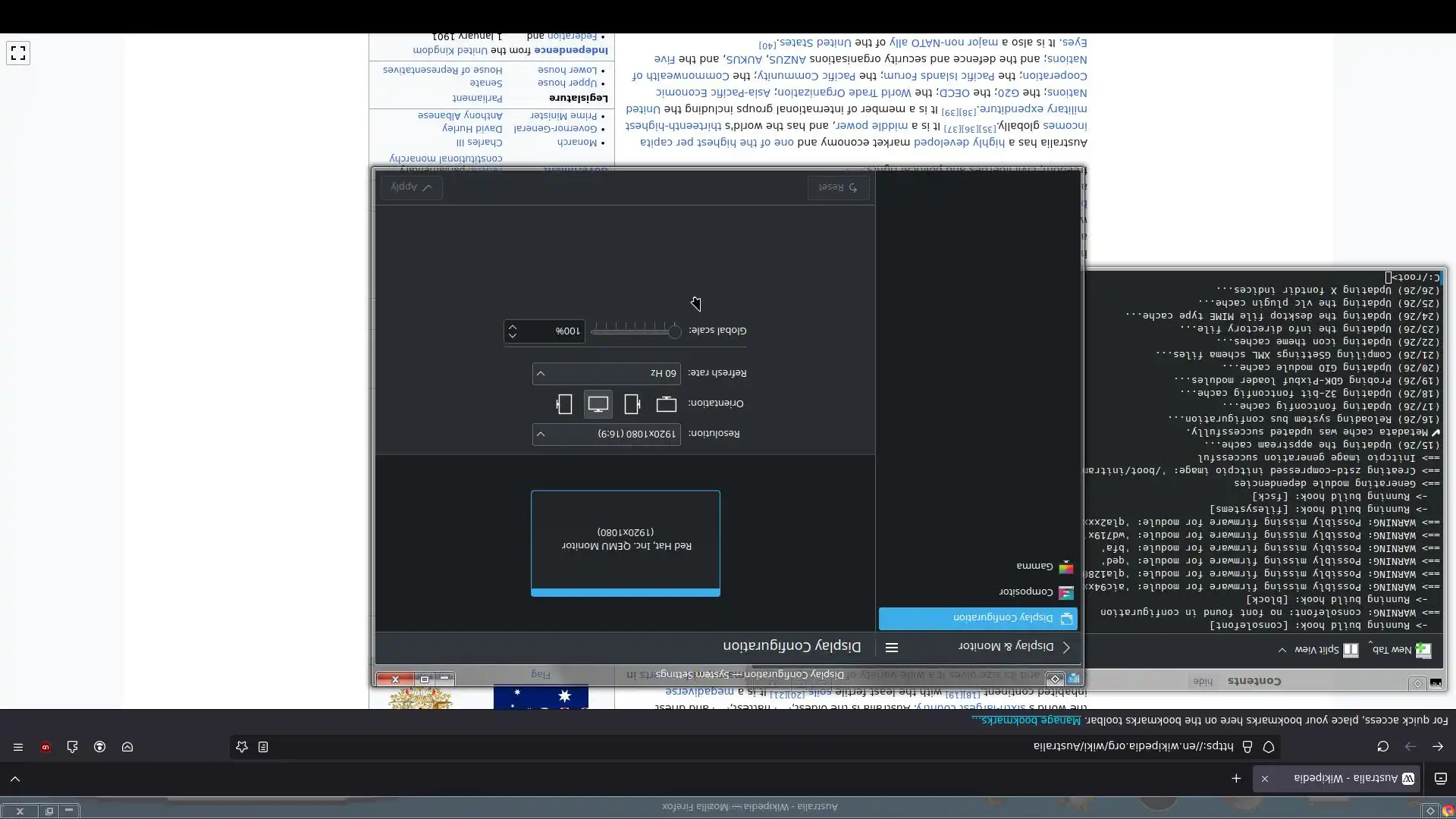
Task: Click the Global scale slider handle
Action: pos(674,331)
